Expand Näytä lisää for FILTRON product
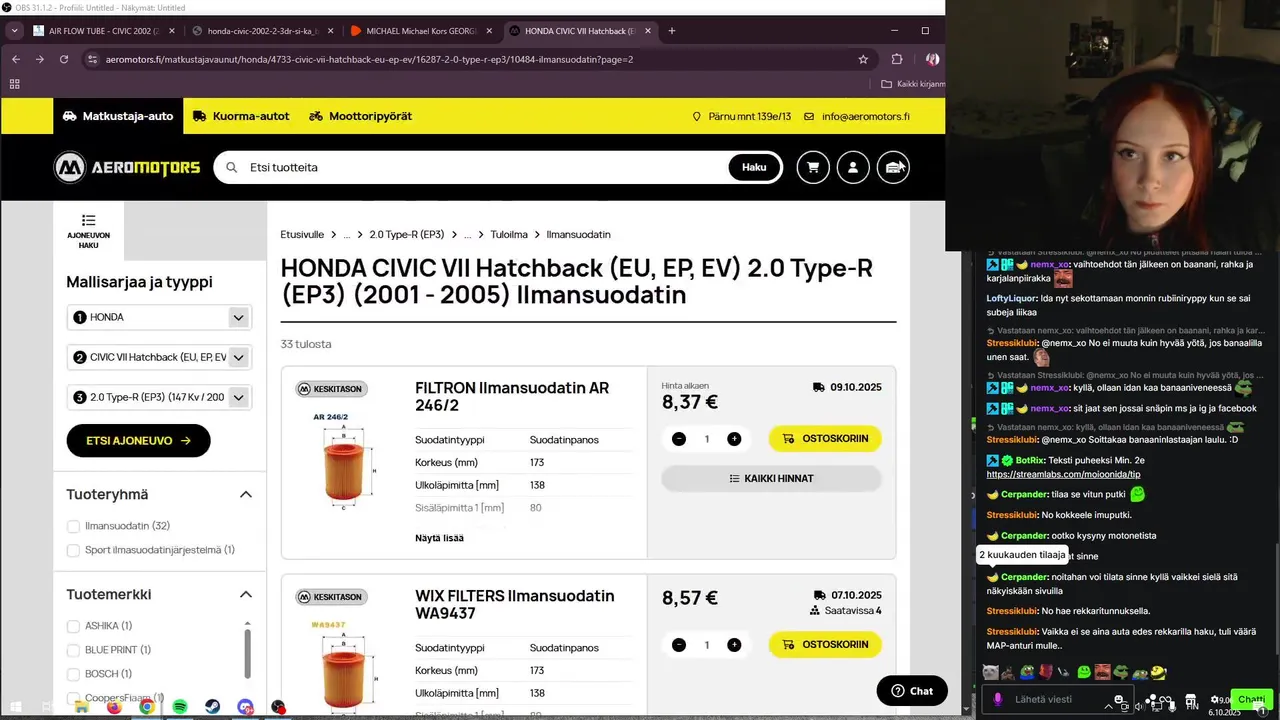 (439, 538)
